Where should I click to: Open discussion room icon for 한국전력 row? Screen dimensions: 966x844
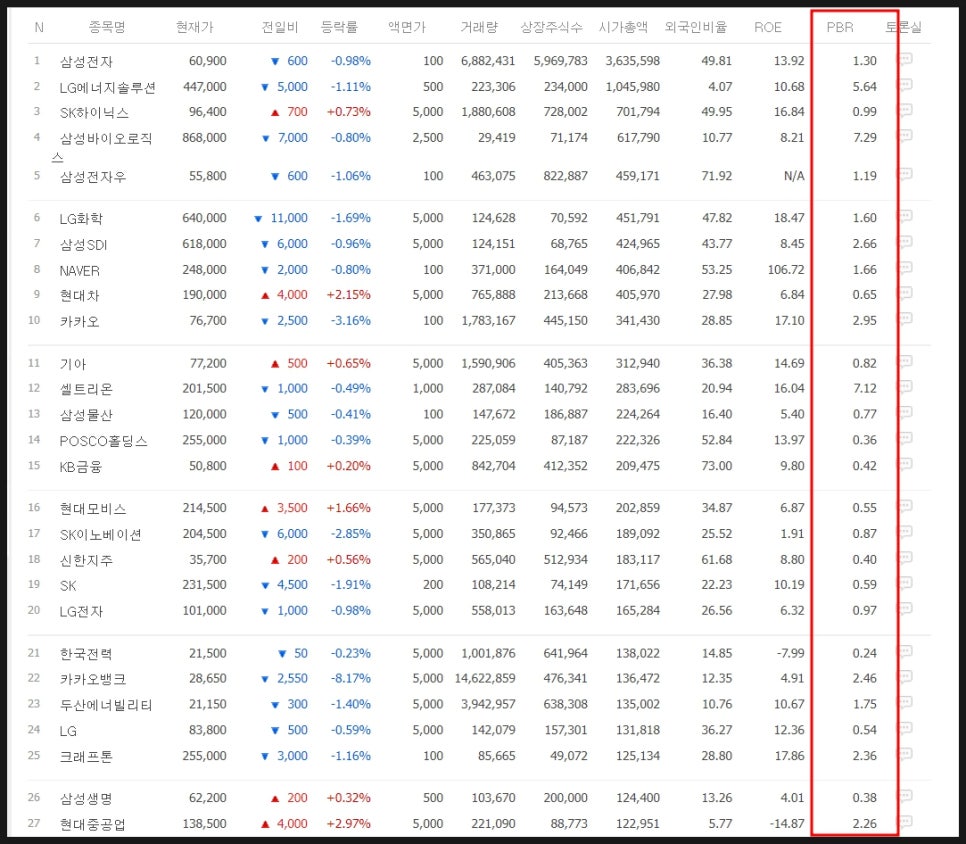pos(905,652)
